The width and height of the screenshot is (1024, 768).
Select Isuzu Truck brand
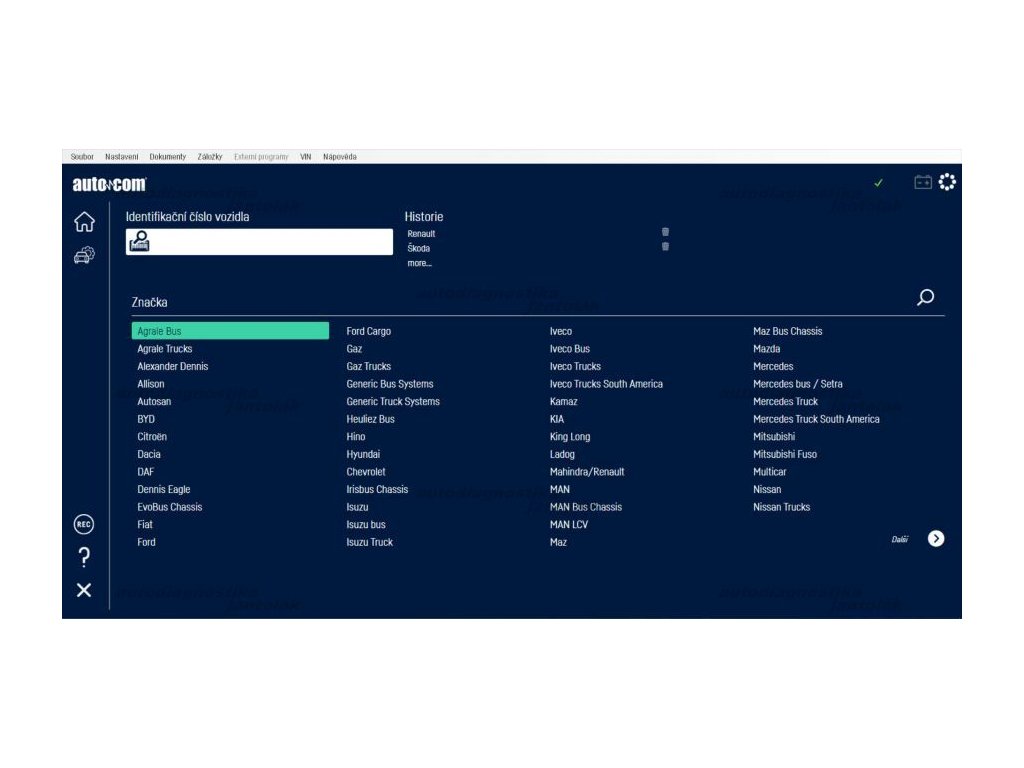(x=370, y=543)
